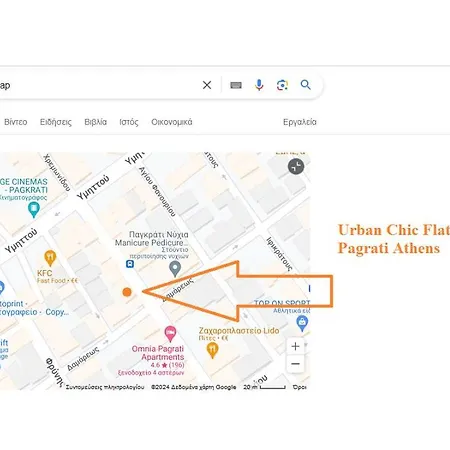
Task: Open the Συντομεύσεις πληκτρολογίου link
Action: coord(105,387)
